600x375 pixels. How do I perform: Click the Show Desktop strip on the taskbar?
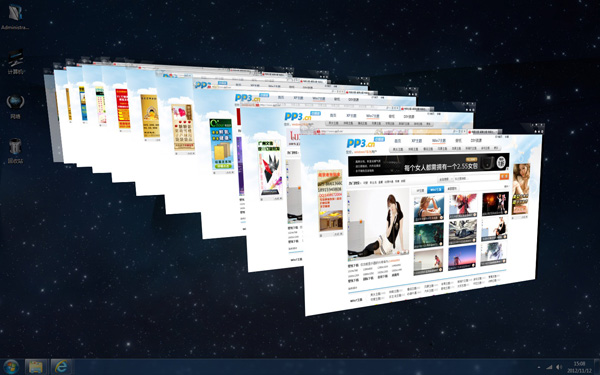[597, 367]
